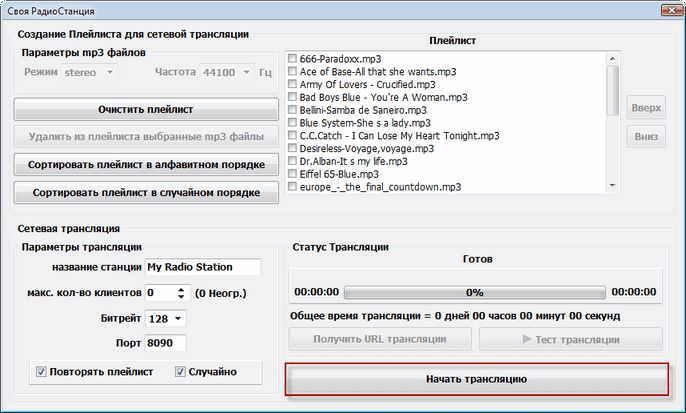Sort playlist alphabetically with Сортировать в алфавитном порядке
The width and height of the screenshot is (686, 413).
click(146, 164)
